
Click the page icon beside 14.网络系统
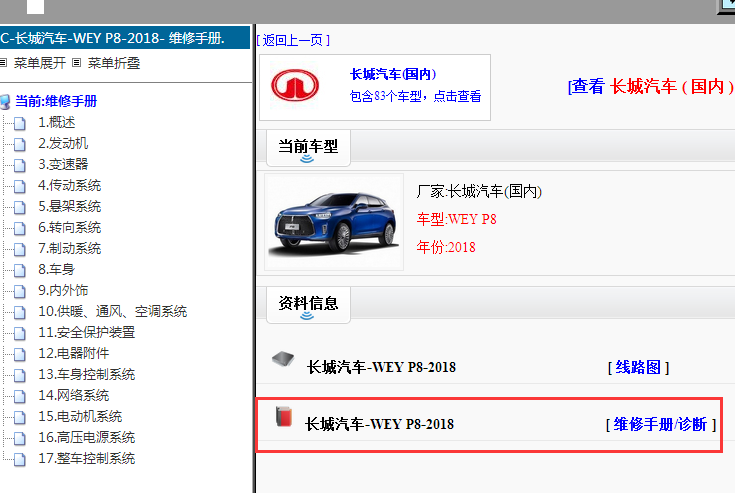20,396
